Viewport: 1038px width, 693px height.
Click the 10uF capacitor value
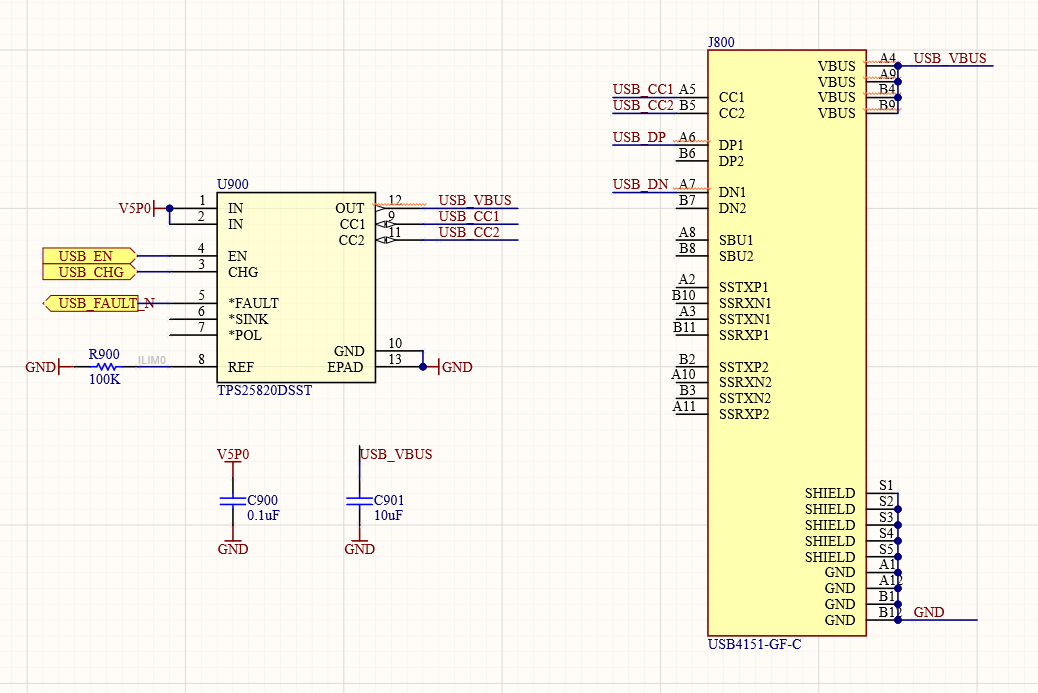pos(388,515)
